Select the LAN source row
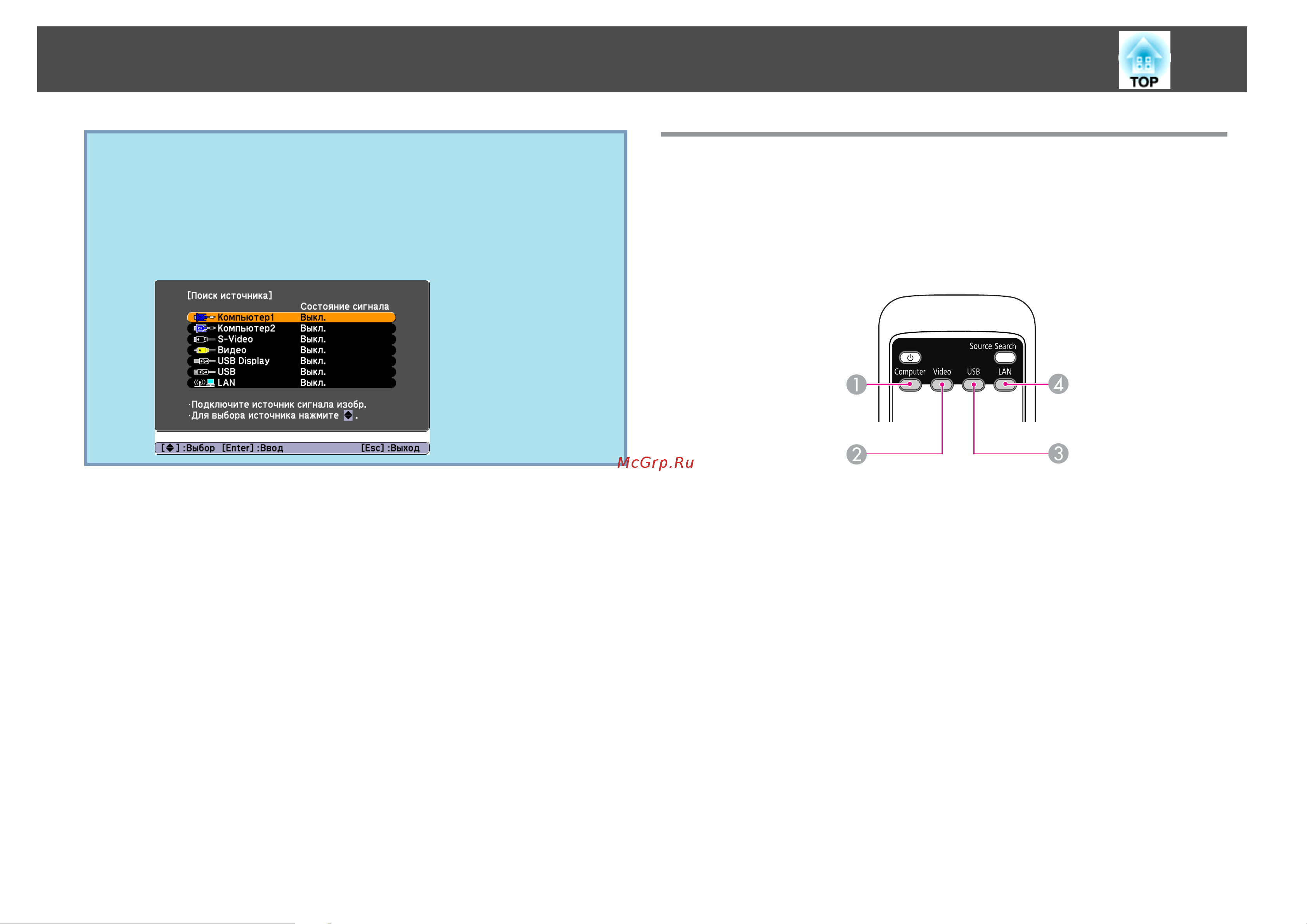The height and width of the screenshot is (924, 1307). coord(291,382)
